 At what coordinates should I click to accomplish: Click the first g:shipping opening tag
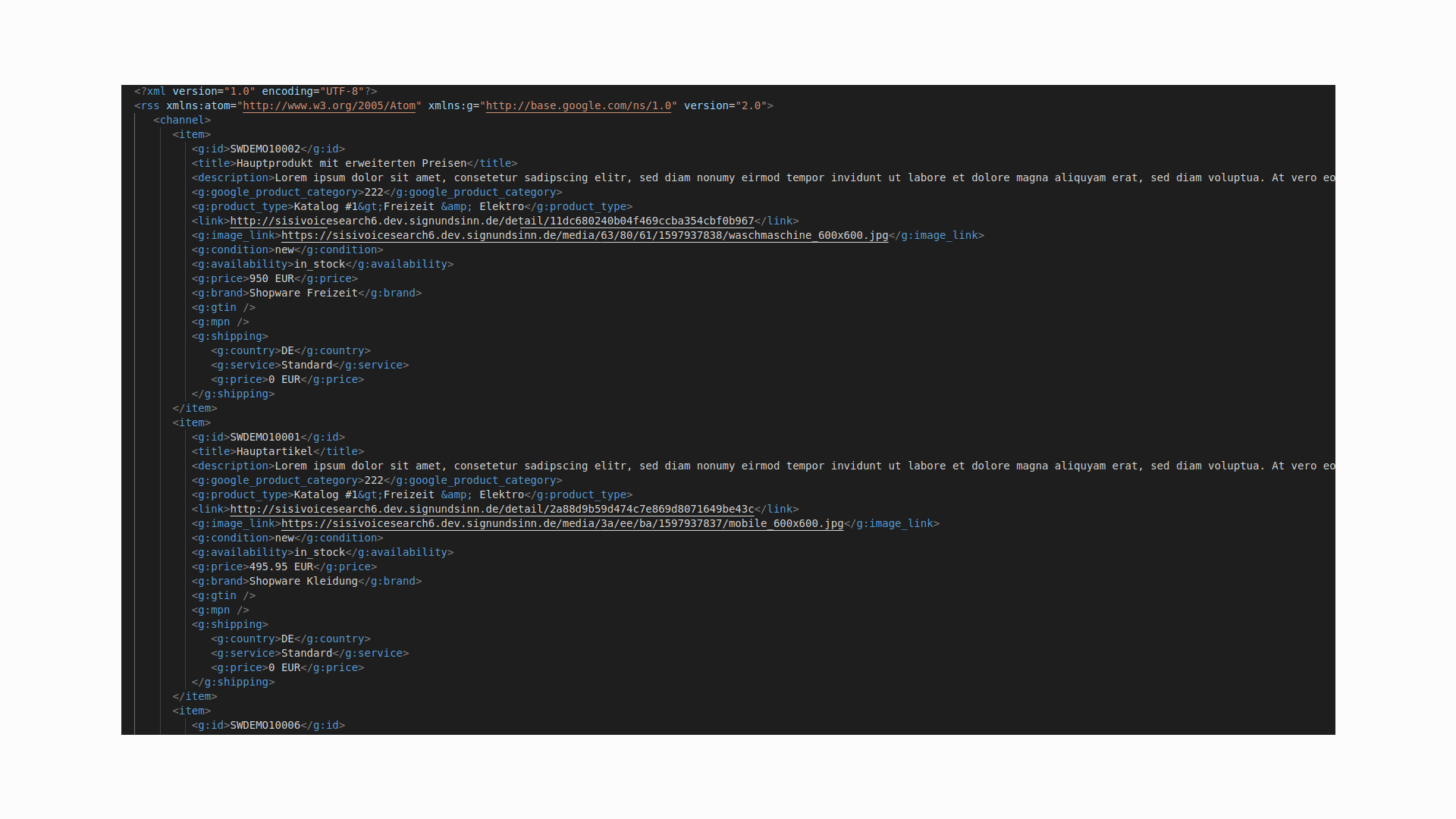click(230, 336)
